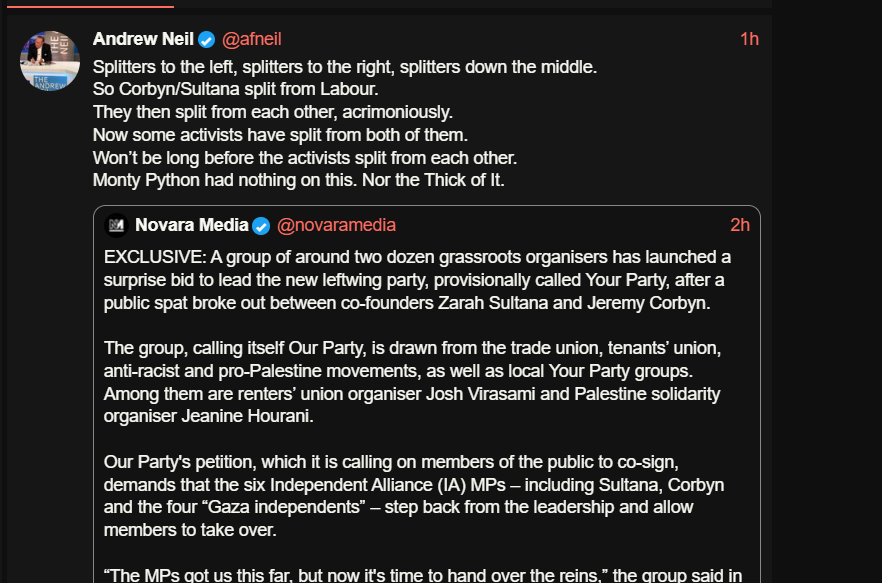882x583 pixels.
Task: Open quoted tweet's EXCLUSIVE paragraph
Action: 417,280
